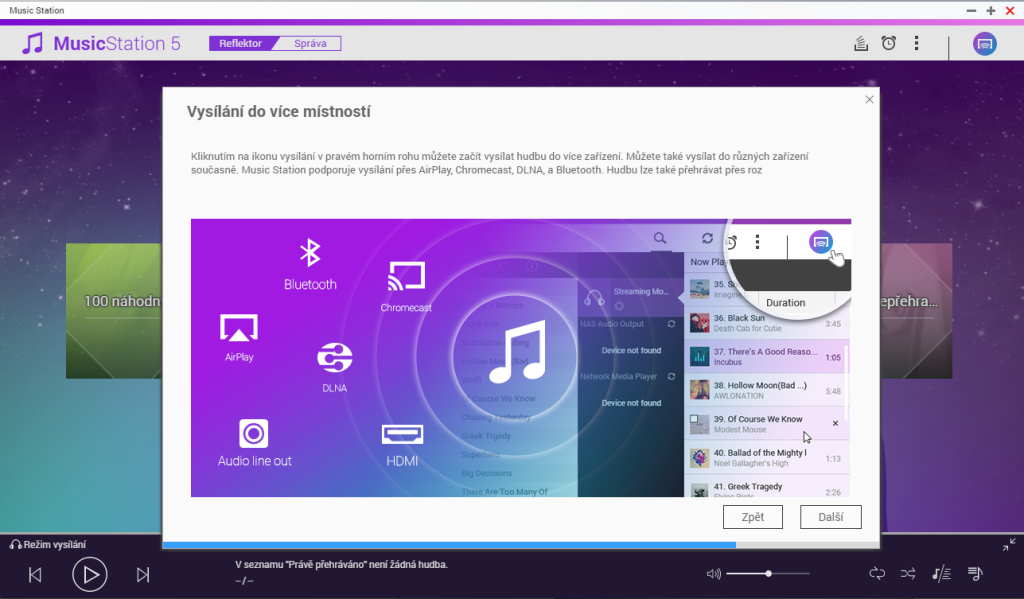This screenshot has width=1024, height=599.
Task: Open the Now Playing queue list
Action: tap(975, 573)
